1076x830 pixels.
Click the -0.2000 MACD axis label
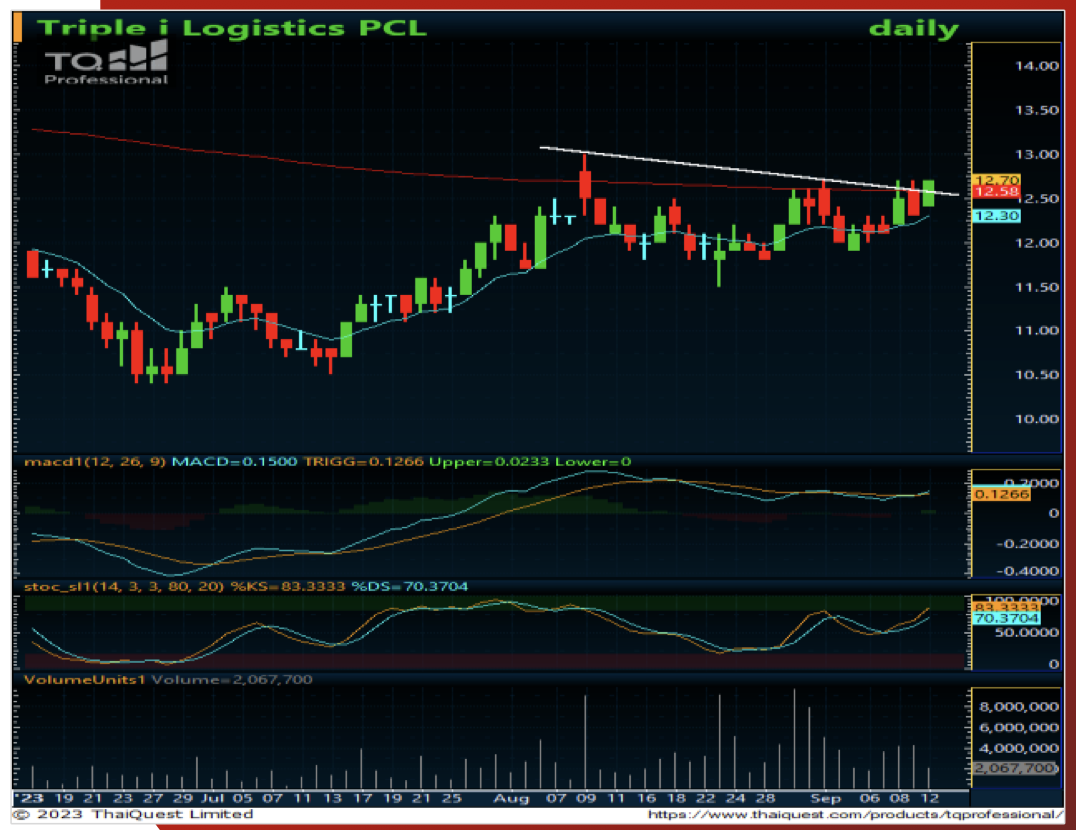(1027, 544)
